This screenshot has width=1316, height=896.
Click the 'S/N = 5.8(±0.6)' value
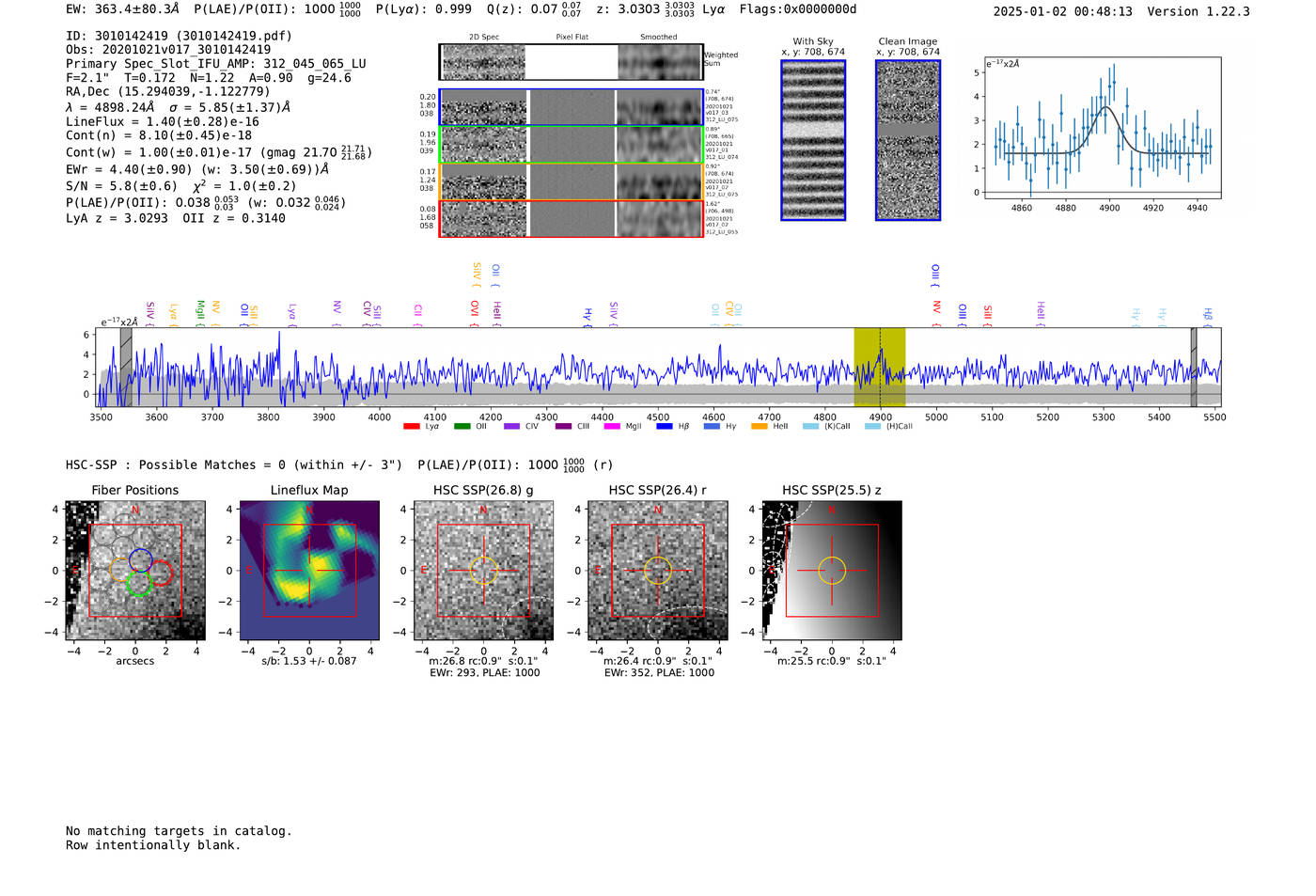coord(121,186)
